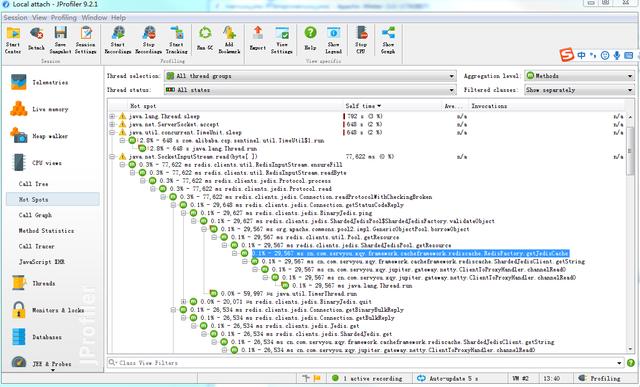Collapse the SocketInputStream.read node
640x387 pixels.
pos(112,157)
